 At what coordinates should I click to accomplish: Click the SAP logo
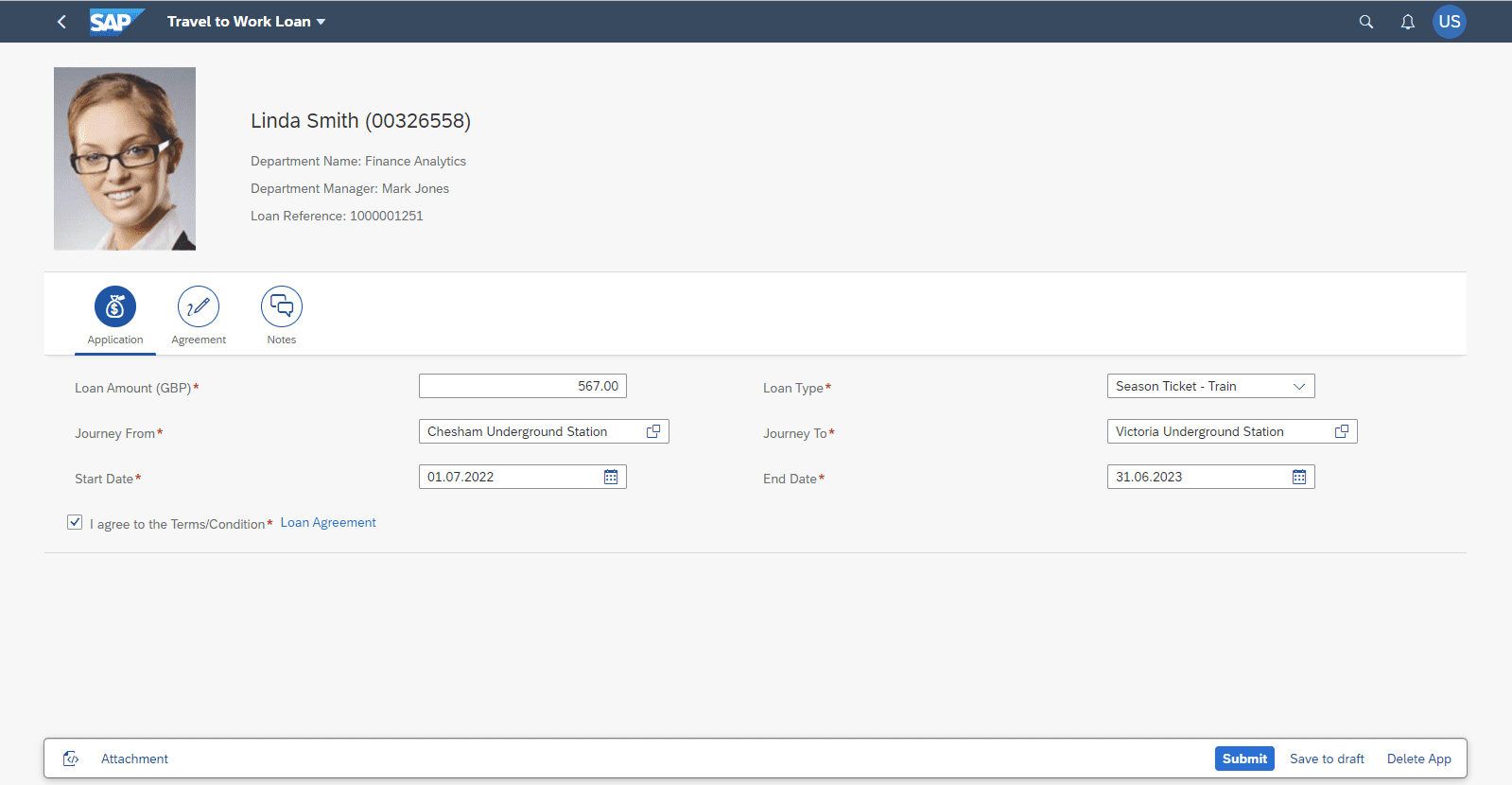coord(116,22)
